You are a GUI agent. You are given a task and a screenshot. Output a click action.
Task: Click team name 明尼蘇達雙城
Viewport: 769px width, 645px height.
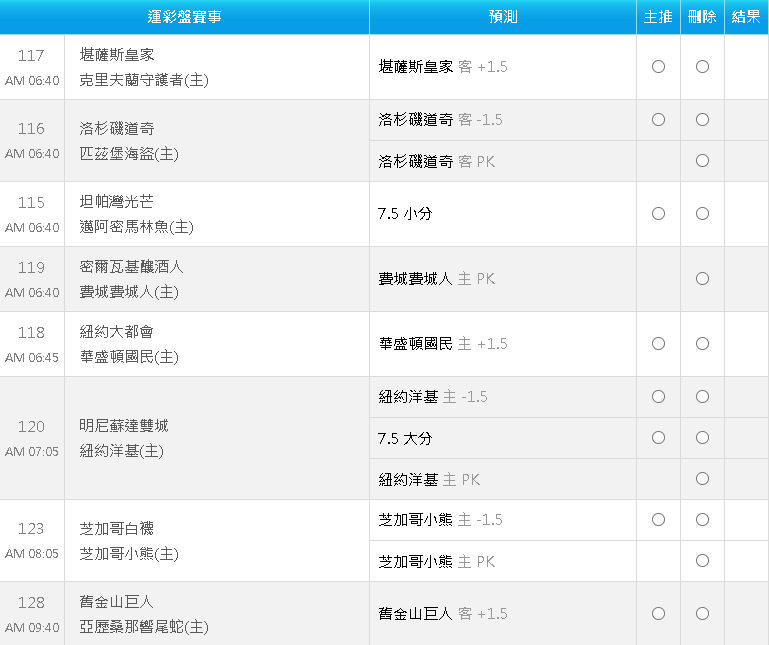pos(124,426)
